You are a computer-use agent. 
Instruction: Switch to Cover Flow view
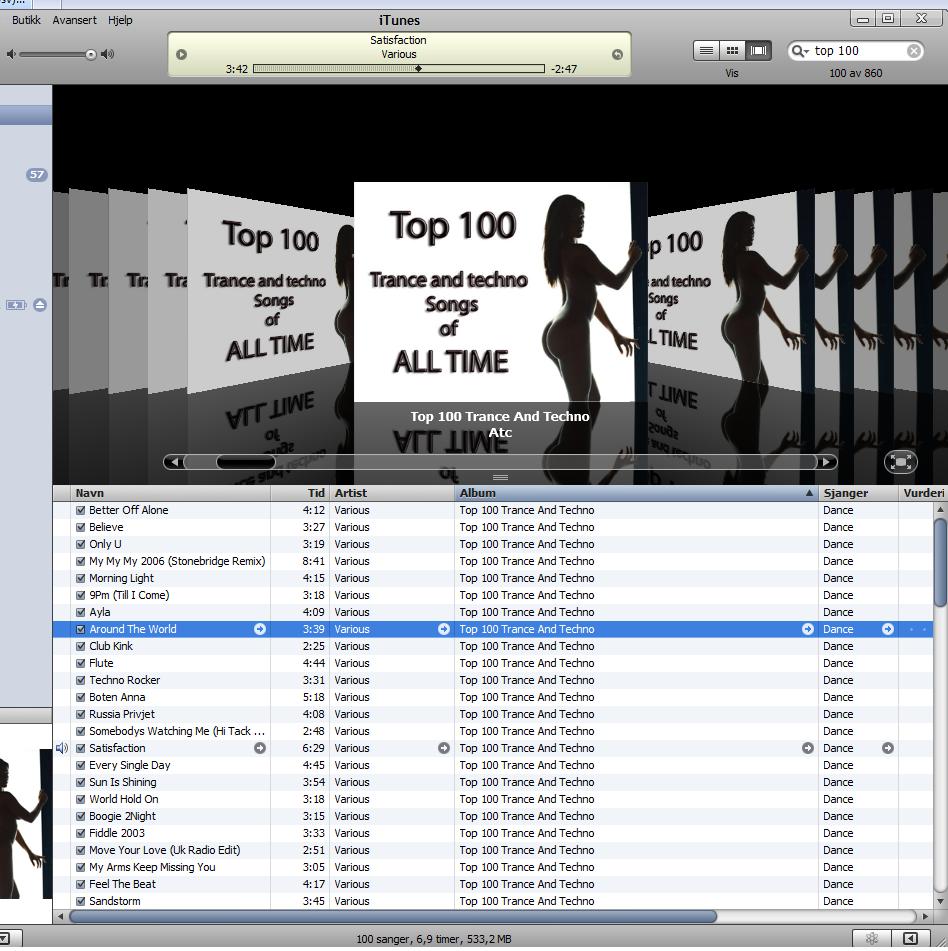pos(758,51)
